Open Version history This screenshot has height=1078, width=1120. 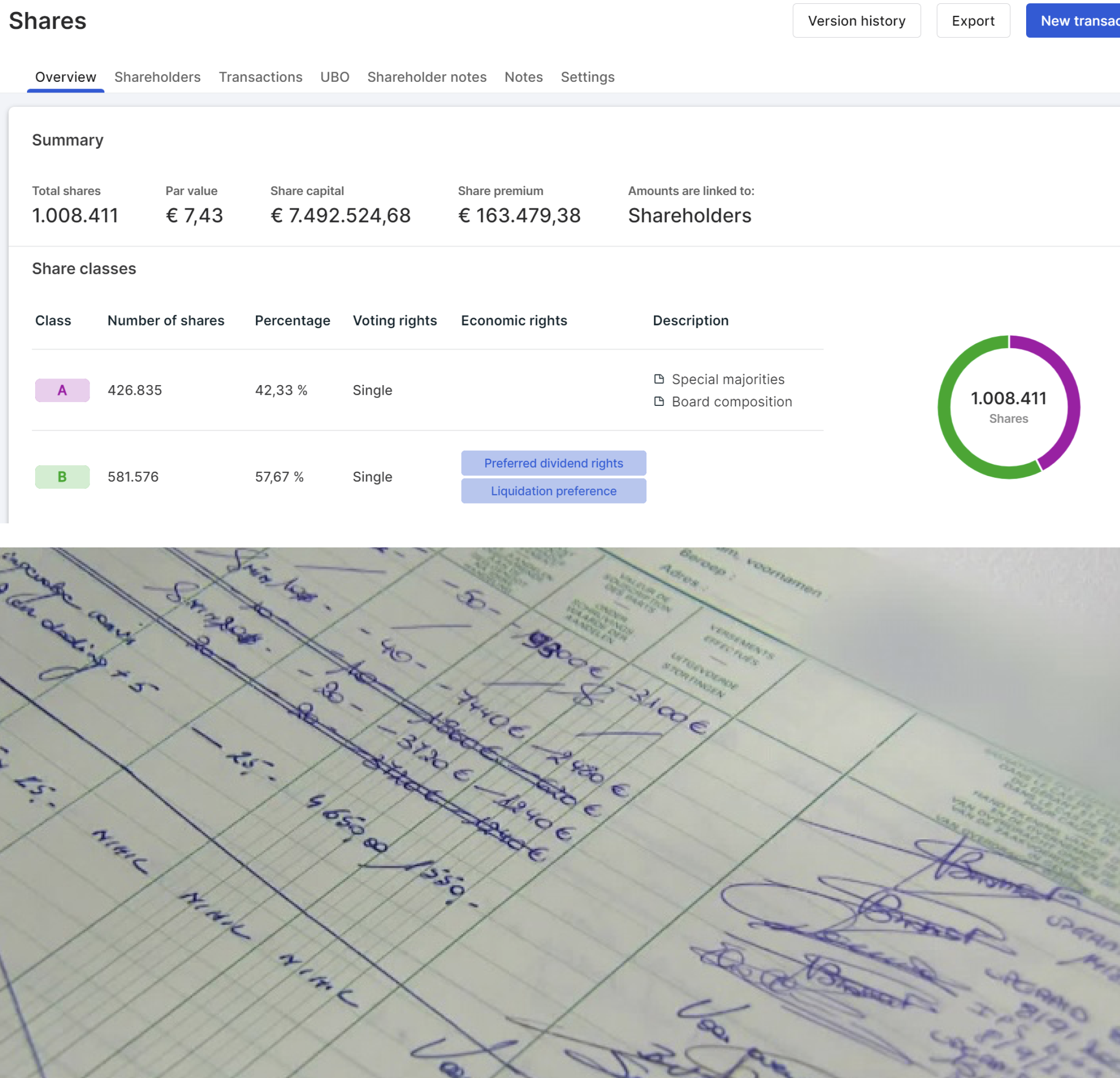pos(856,21)
